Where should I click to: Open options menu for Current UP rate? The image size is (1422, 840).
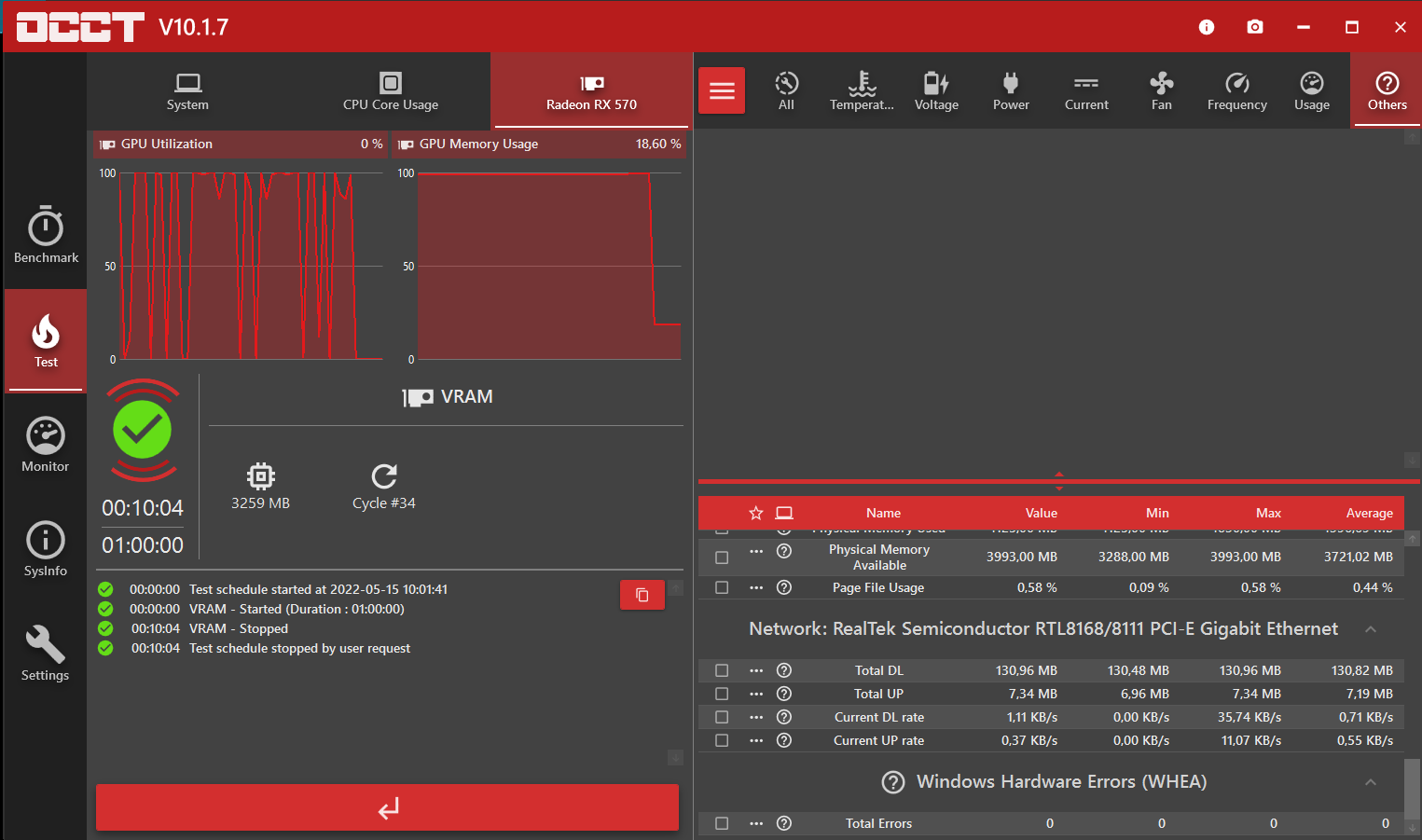click(x=756, y=740)
